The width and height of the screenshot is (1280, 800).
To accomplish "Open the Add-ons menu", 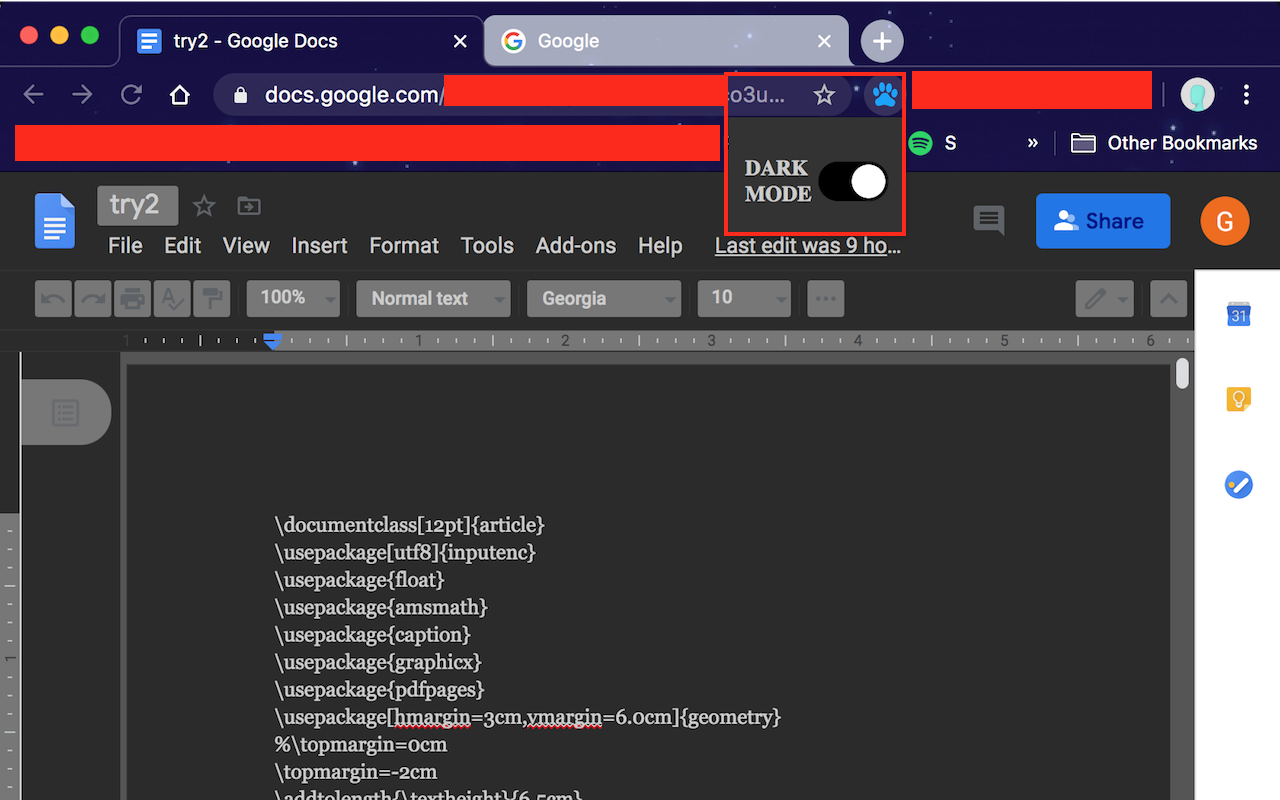I will point(575,245).
